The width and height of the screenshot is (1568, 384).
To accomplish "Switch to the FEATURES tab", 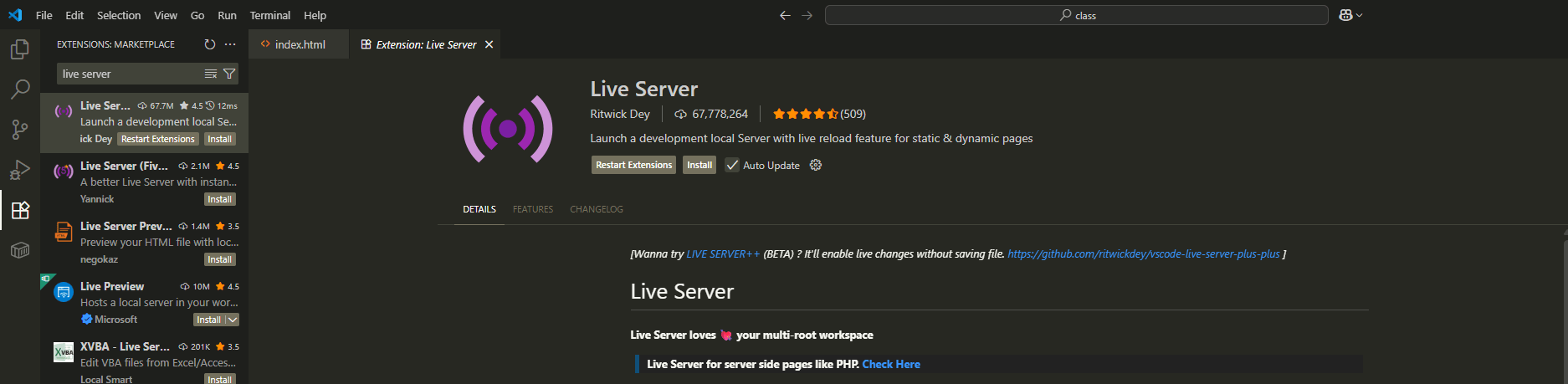I will 533,209.
